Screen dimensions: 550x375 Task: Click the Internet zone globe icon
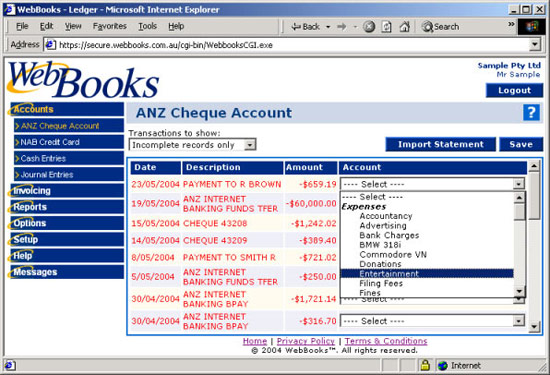[x=443, y=366]
